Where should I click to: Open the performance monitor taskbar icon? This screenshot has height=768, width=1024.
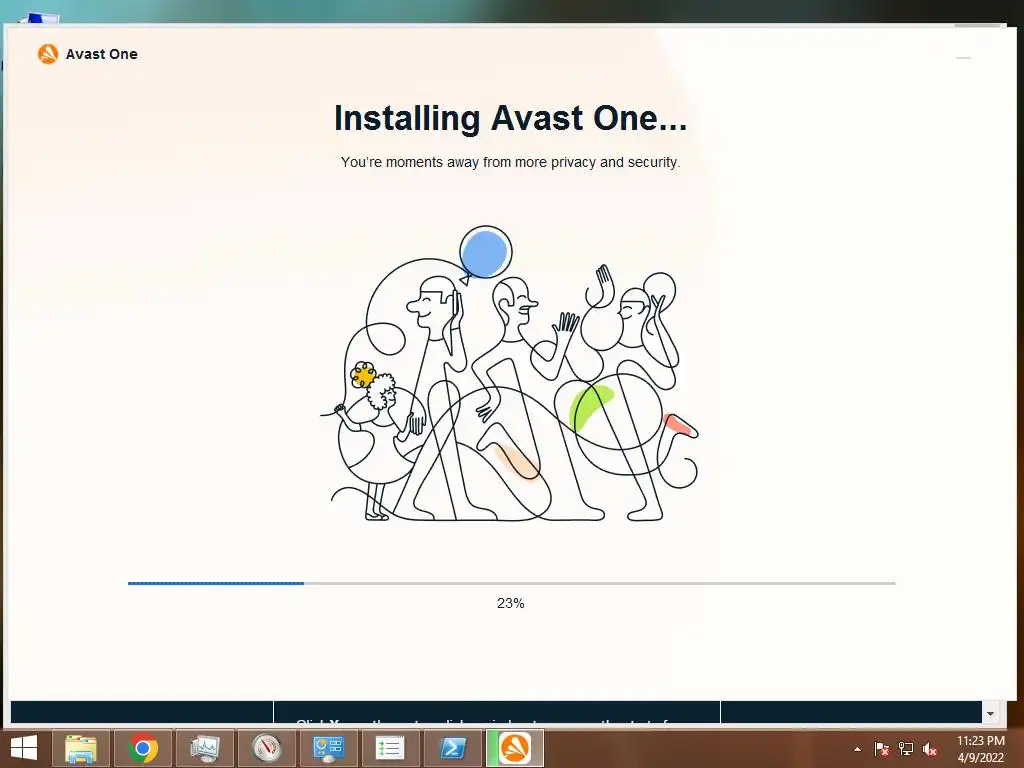point(205,748)
